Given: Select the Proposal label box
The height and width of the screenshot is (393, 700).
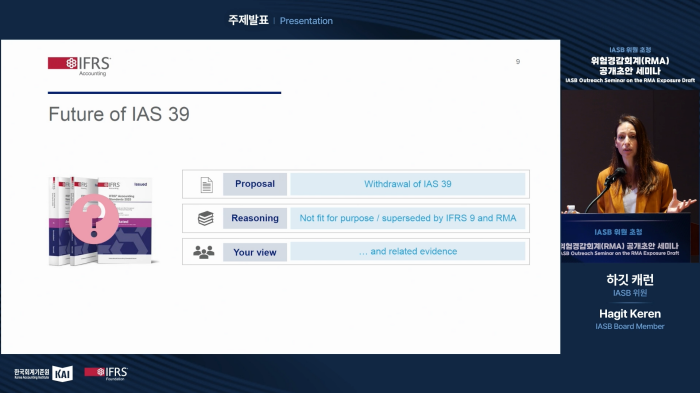Looking at the screenshot, I should tap(255, 184).
